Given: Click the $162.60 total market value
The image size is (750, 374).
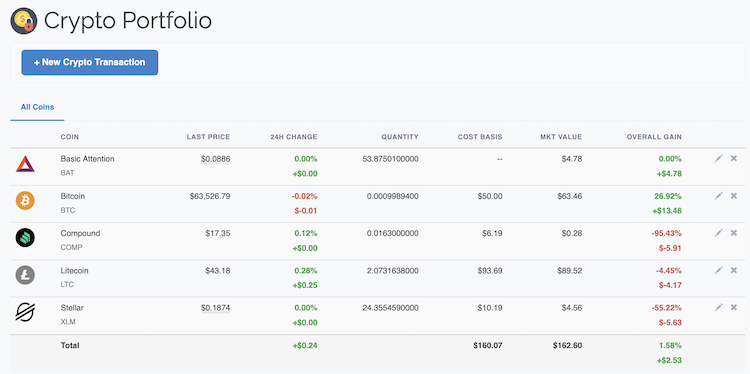Looking at the screenshot, I should point(567,345).
